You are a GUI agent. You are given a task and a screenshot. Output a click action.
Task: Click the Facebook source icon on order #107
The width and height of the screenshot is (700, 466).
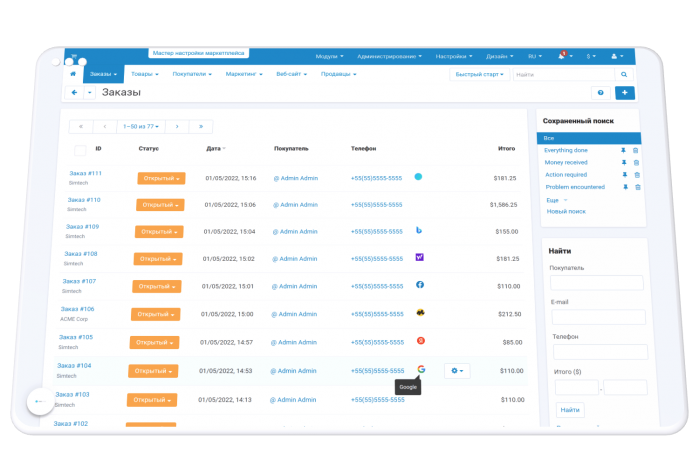coord(420,284)
